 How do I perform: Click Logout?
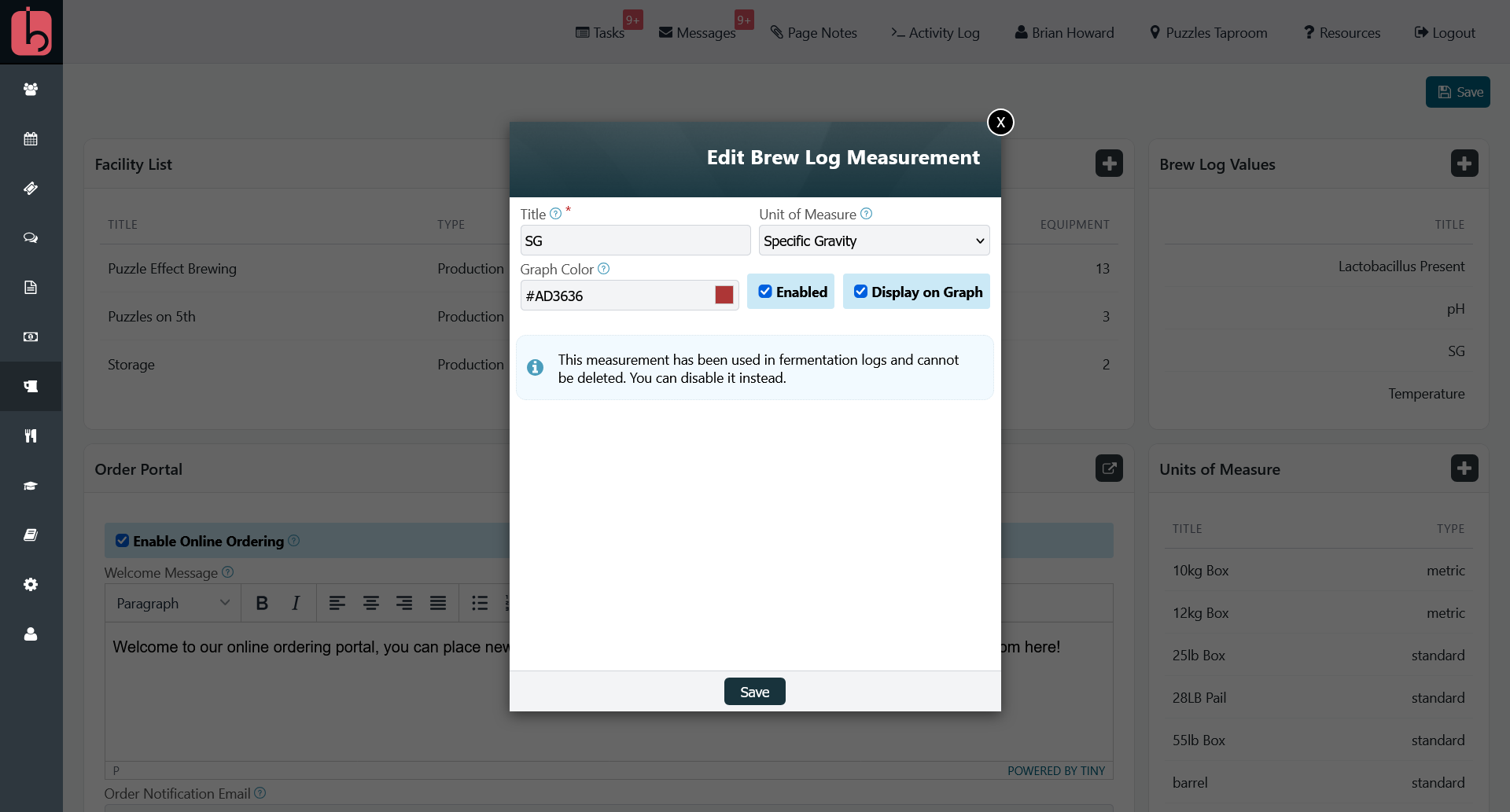1445,32
